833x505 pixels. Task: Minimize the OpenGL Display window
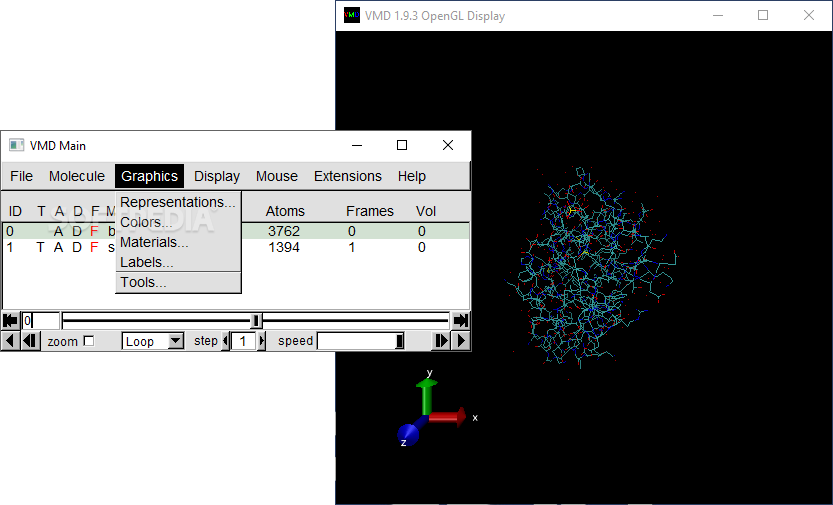pos(718,15)
